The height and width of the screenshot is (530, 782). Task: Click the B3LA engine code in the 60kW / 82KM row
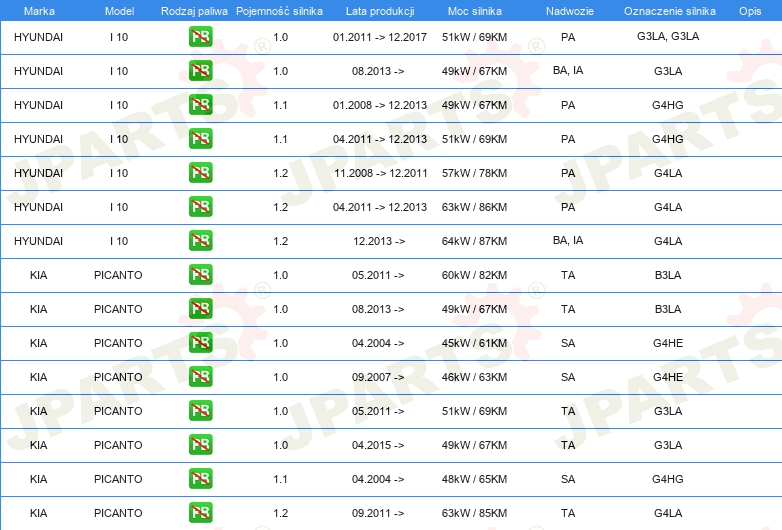tap(668, 275)
